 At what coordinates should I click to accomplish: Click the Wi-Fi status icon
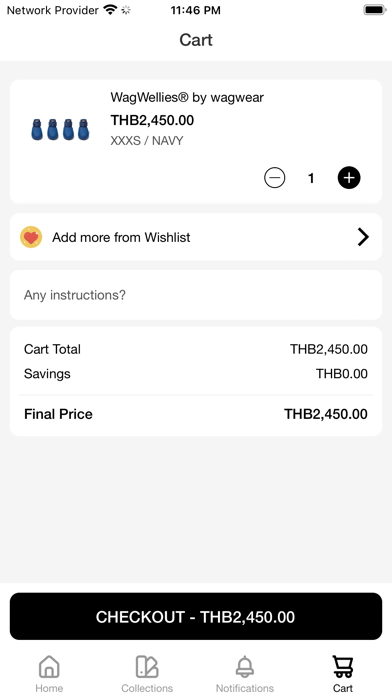coord(110,10)
